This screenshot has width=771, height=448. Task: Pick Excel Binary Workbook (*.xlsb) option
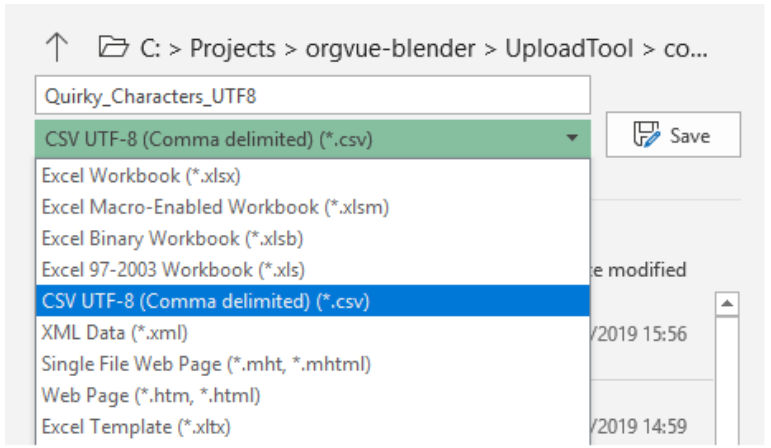click(313, 239)
